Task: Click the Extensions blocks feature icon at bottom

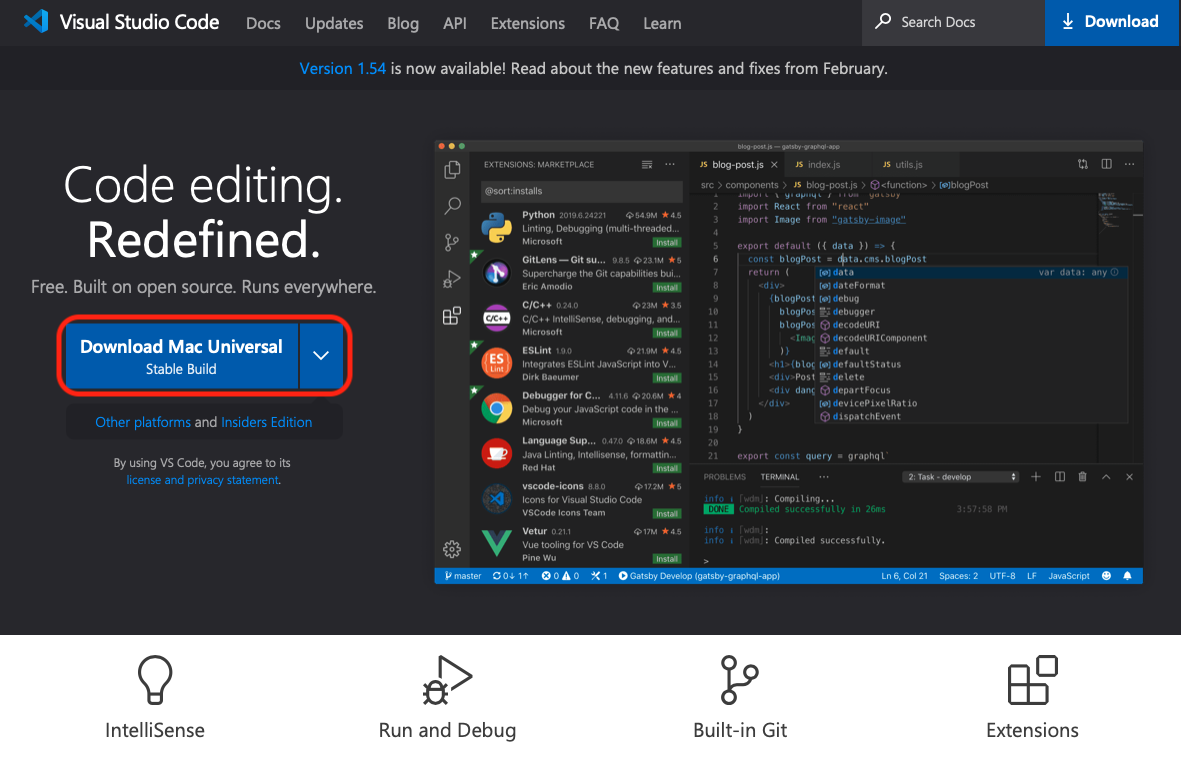Action: 1033,680
